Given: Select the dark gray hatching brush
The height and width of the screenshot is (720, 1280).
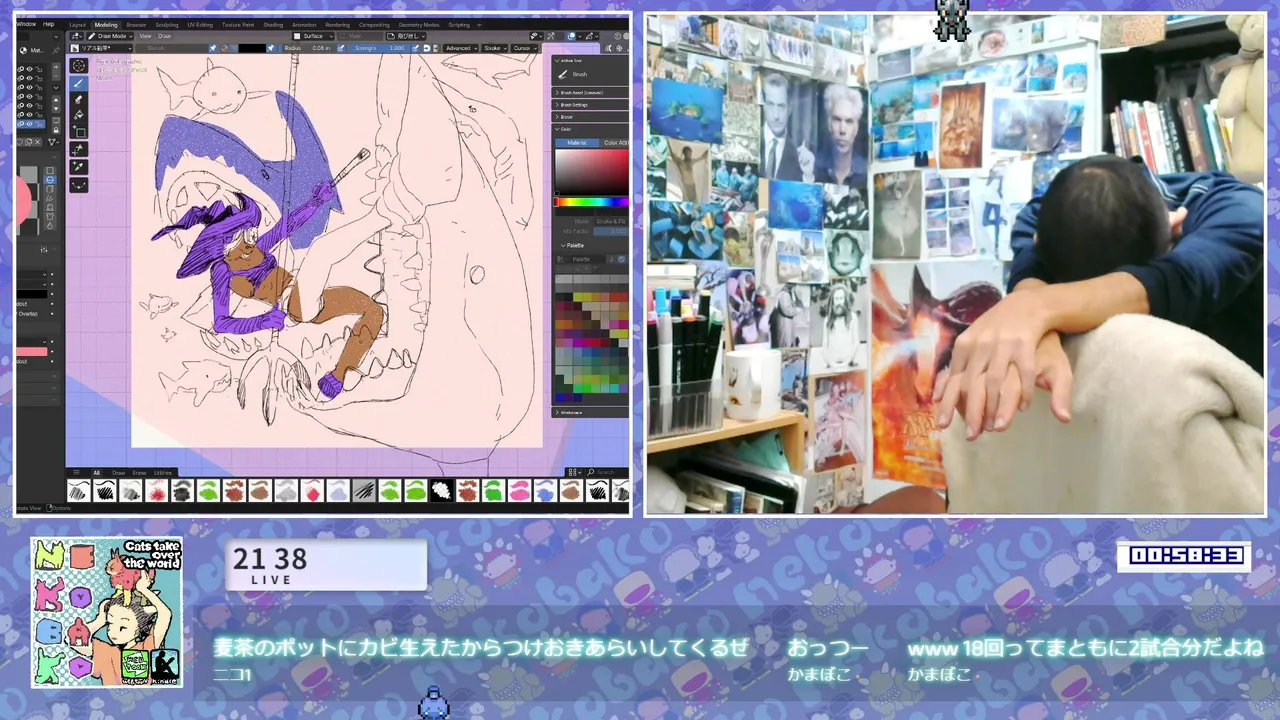Looking at the screenshot, I should 364,490.
